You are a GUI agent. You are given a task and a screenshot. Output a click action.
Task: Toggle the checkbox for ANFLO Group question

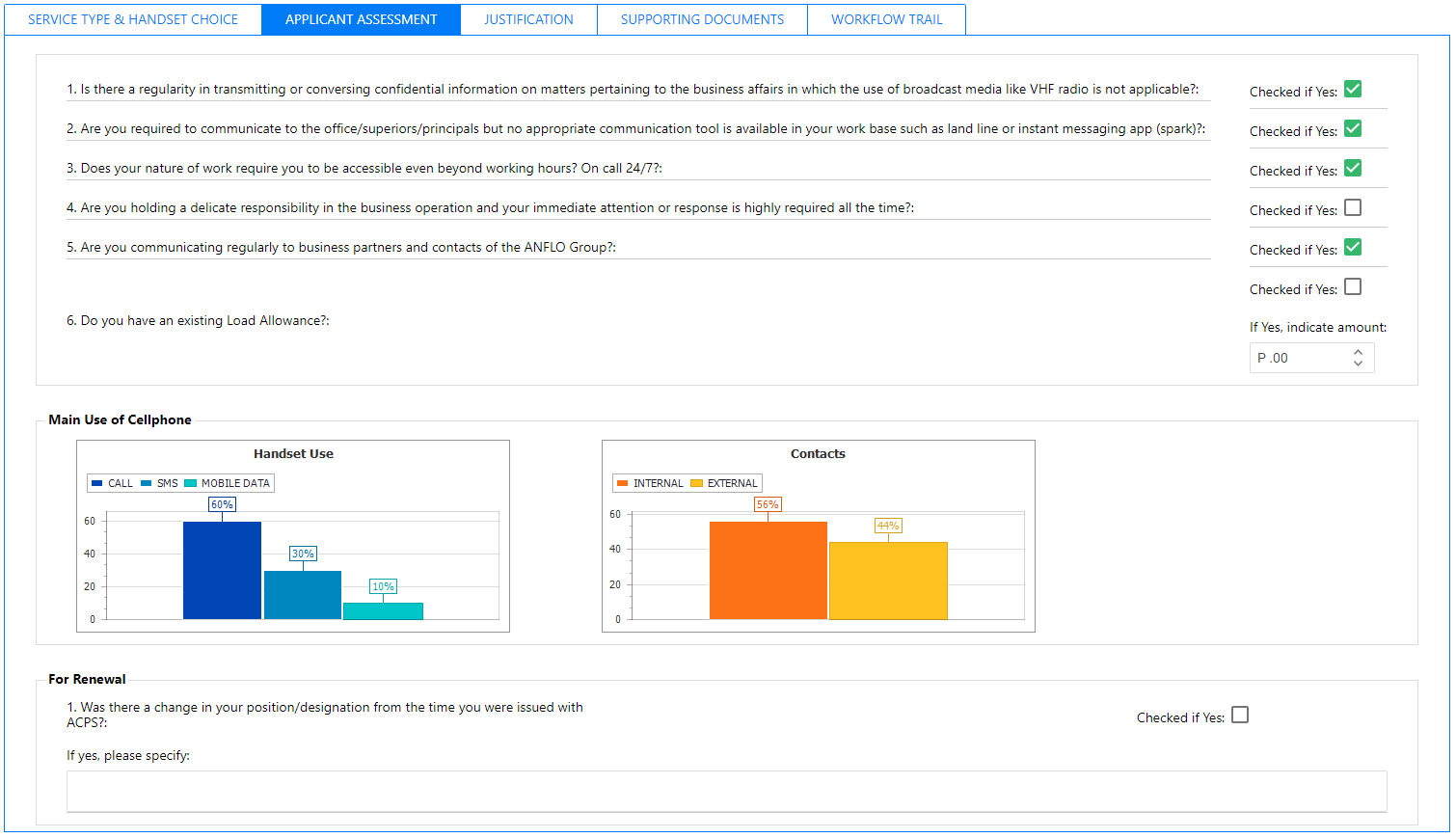click(x=1353, y=247)
